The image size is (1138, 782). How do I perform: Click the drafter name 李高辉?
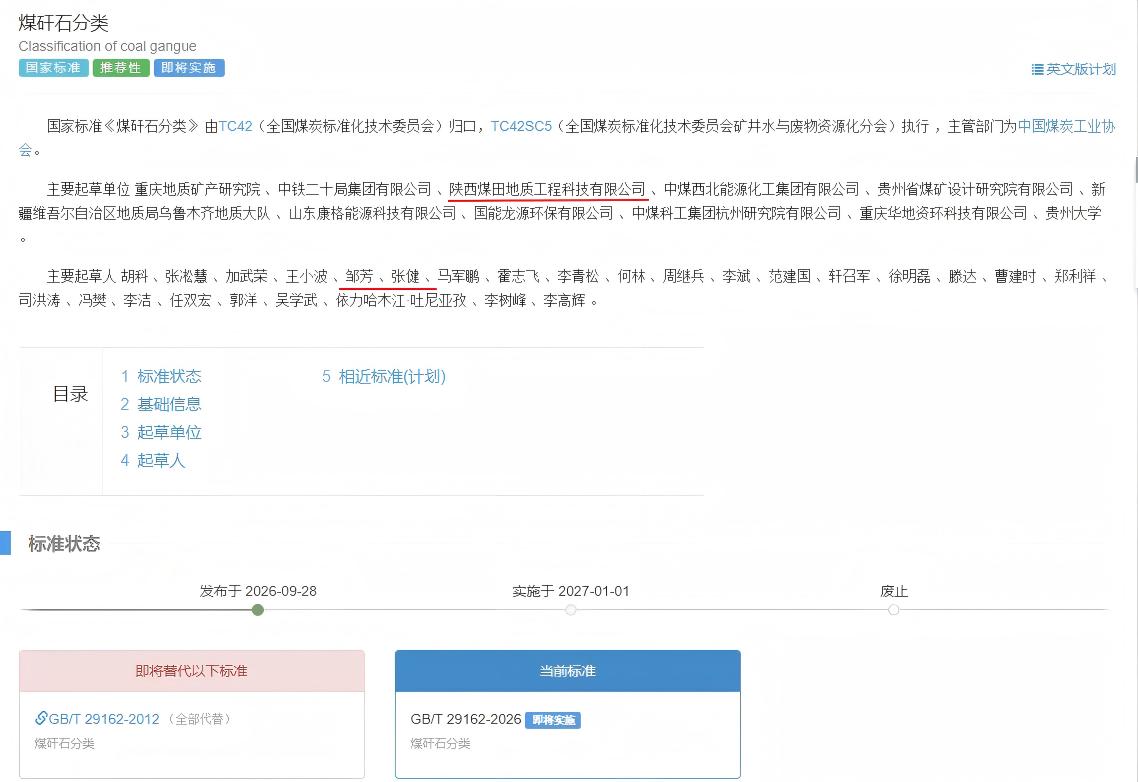(565, 301)
